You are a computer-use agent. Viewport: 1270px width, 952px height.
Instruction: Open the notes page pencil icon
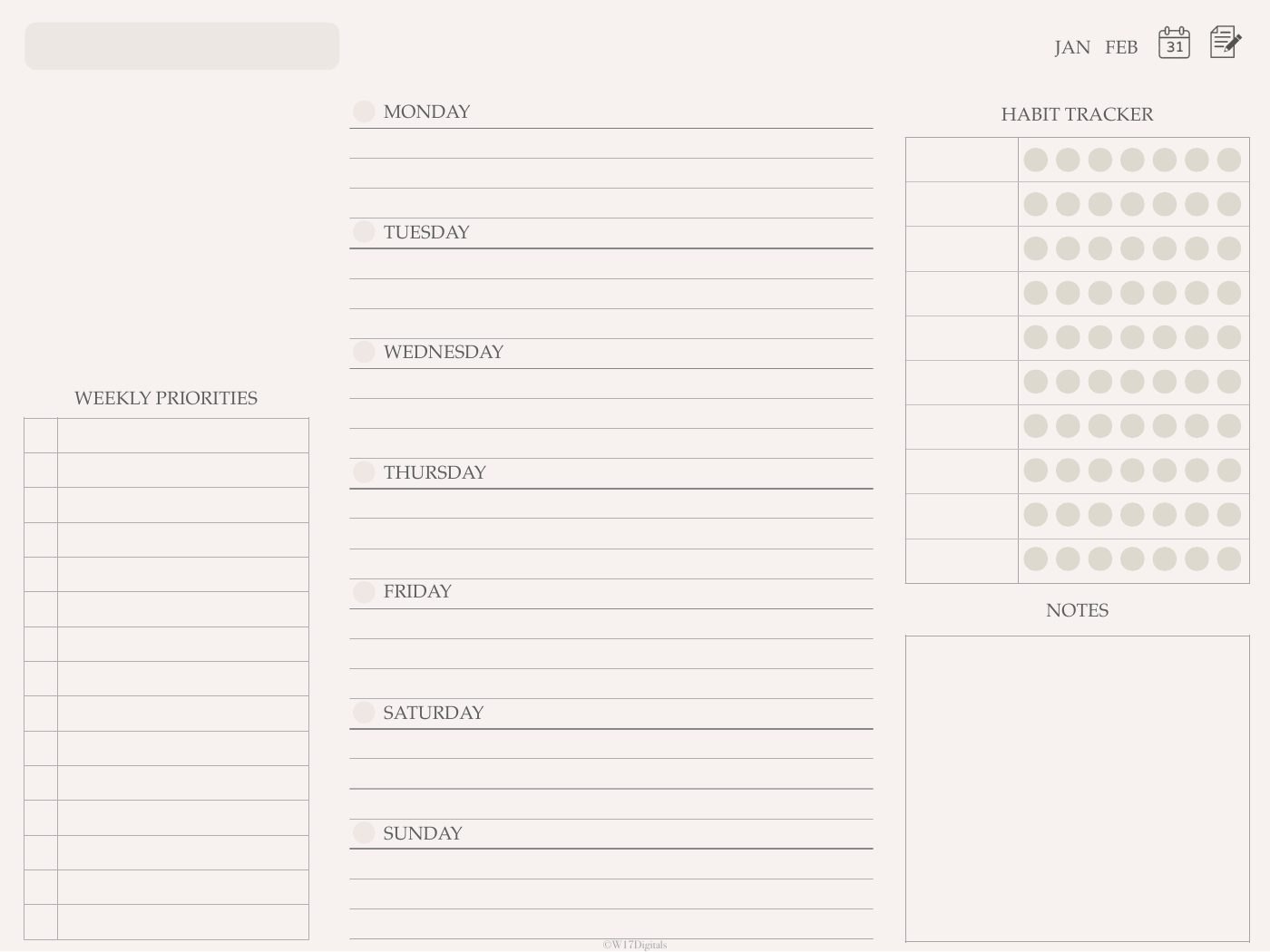(x=1226, y=42)
